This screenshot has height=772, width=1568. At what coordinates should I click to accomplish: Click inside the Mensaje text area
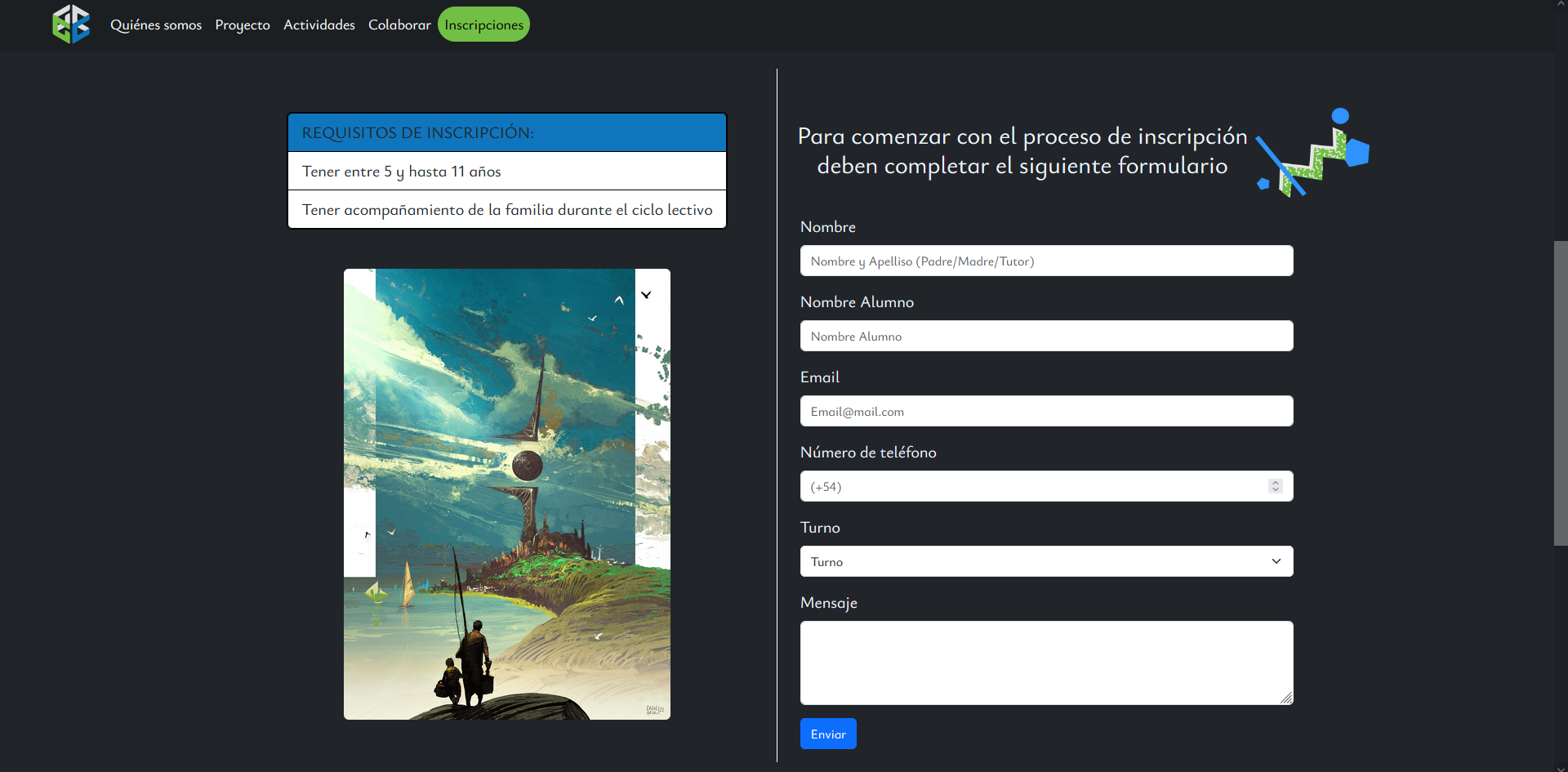click(1045, 663)
